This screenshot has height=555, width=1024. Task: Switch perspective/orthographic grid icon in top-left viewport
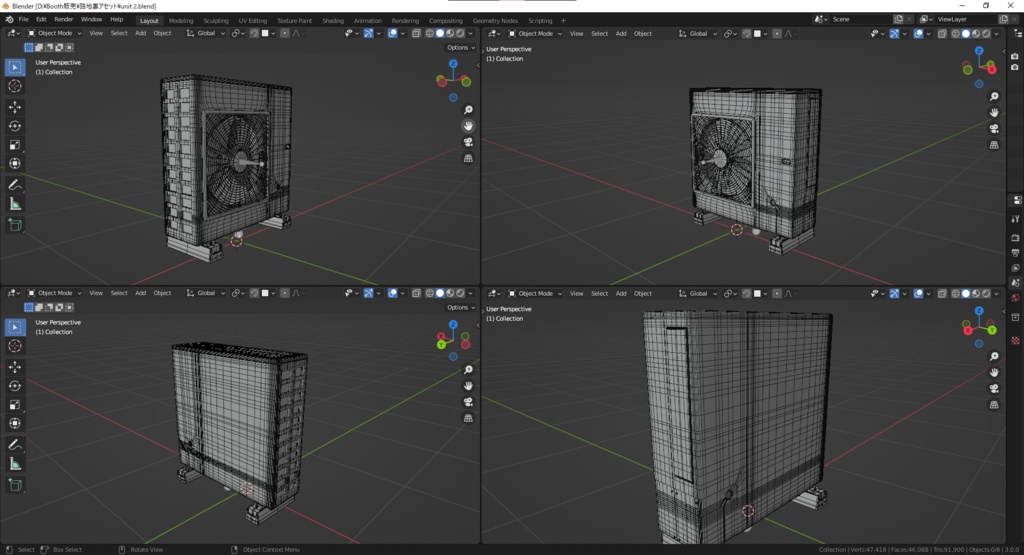(x=468, y=158)
